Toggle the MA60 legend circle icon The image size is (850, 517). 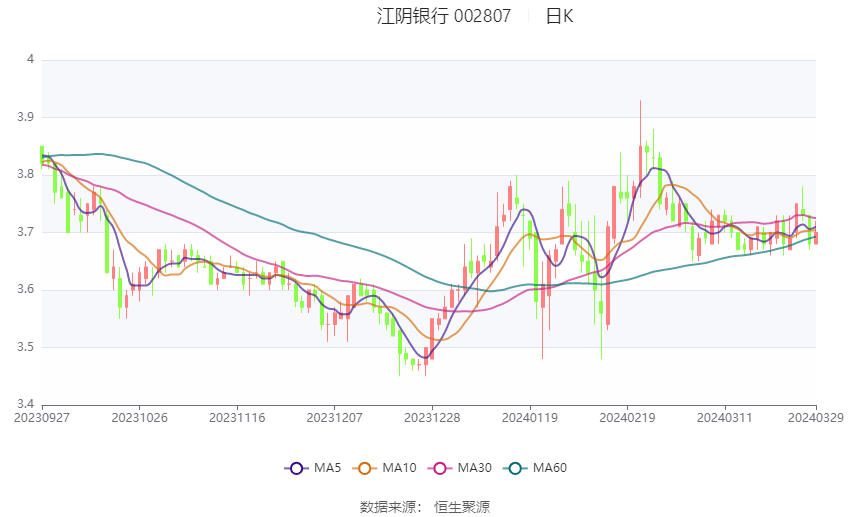pyautogui.click(x=515, y=468)
